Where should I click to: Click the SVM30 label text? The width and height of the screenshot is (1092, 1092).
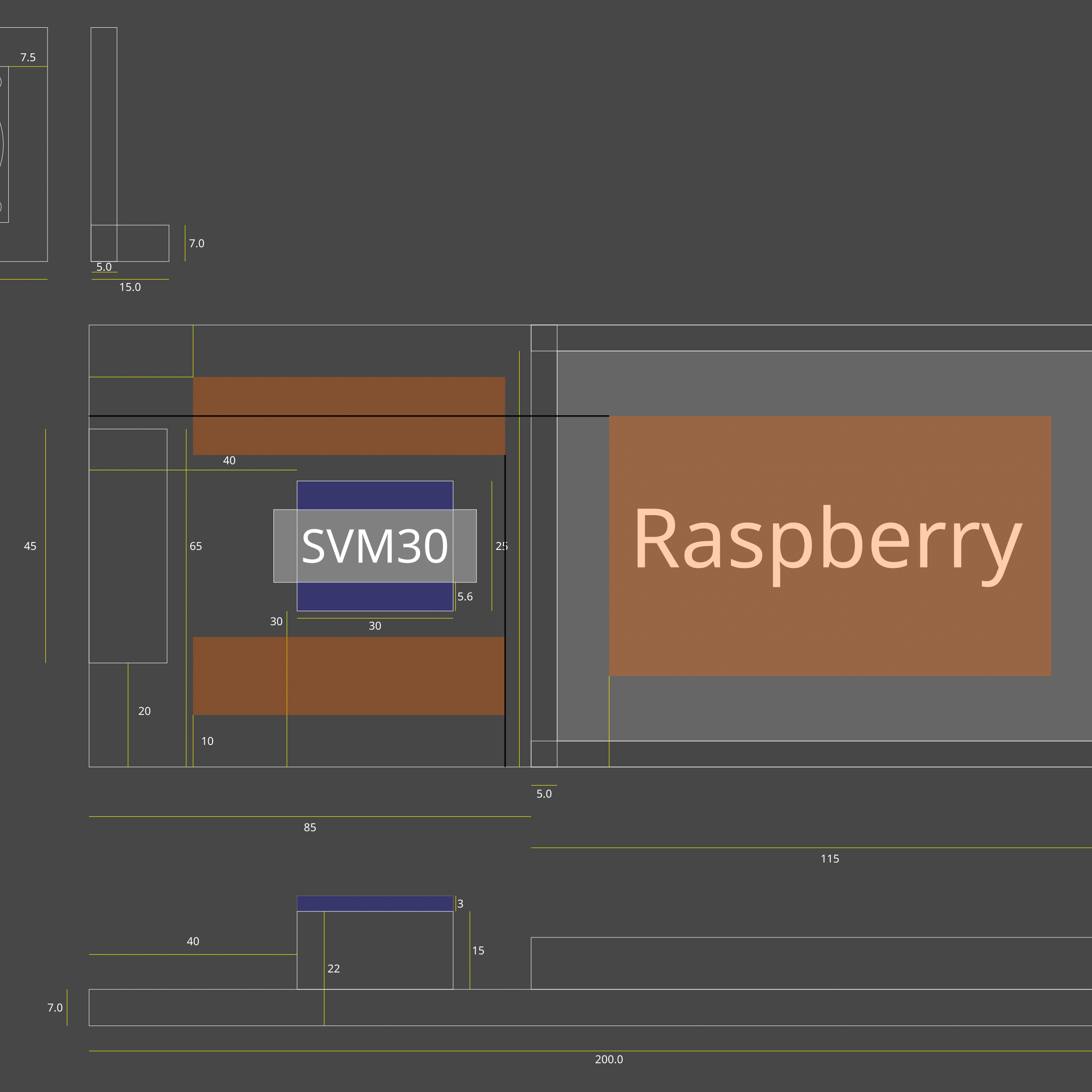tap(375, 546)
